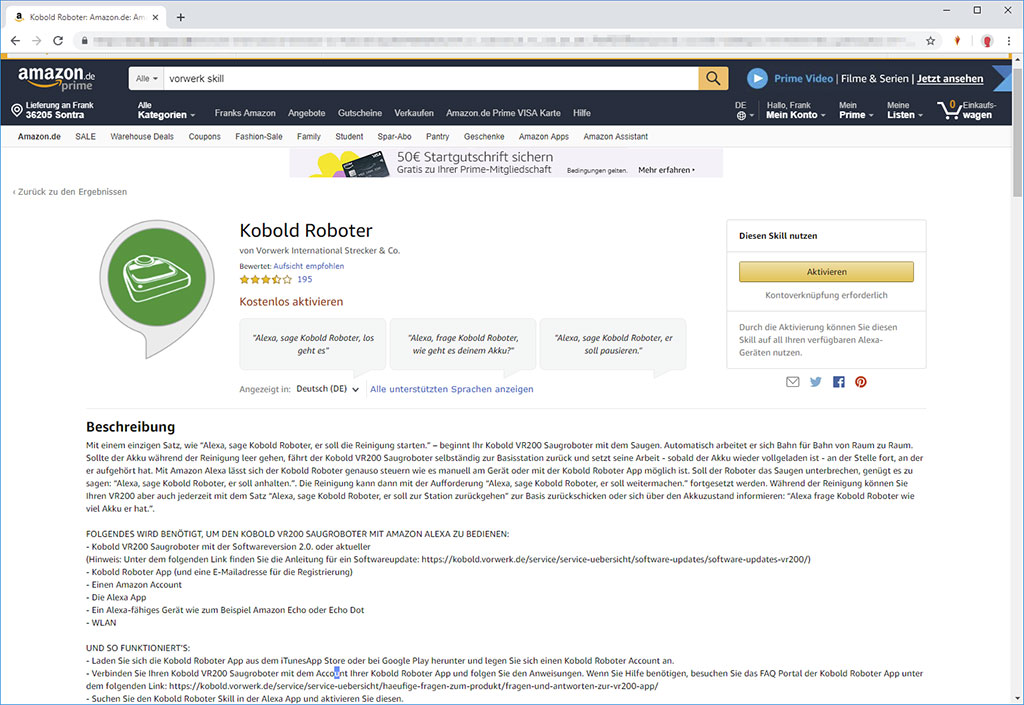Bookmark page with star icon
Screen dimensions: 1024x705
tap(931, 40)
